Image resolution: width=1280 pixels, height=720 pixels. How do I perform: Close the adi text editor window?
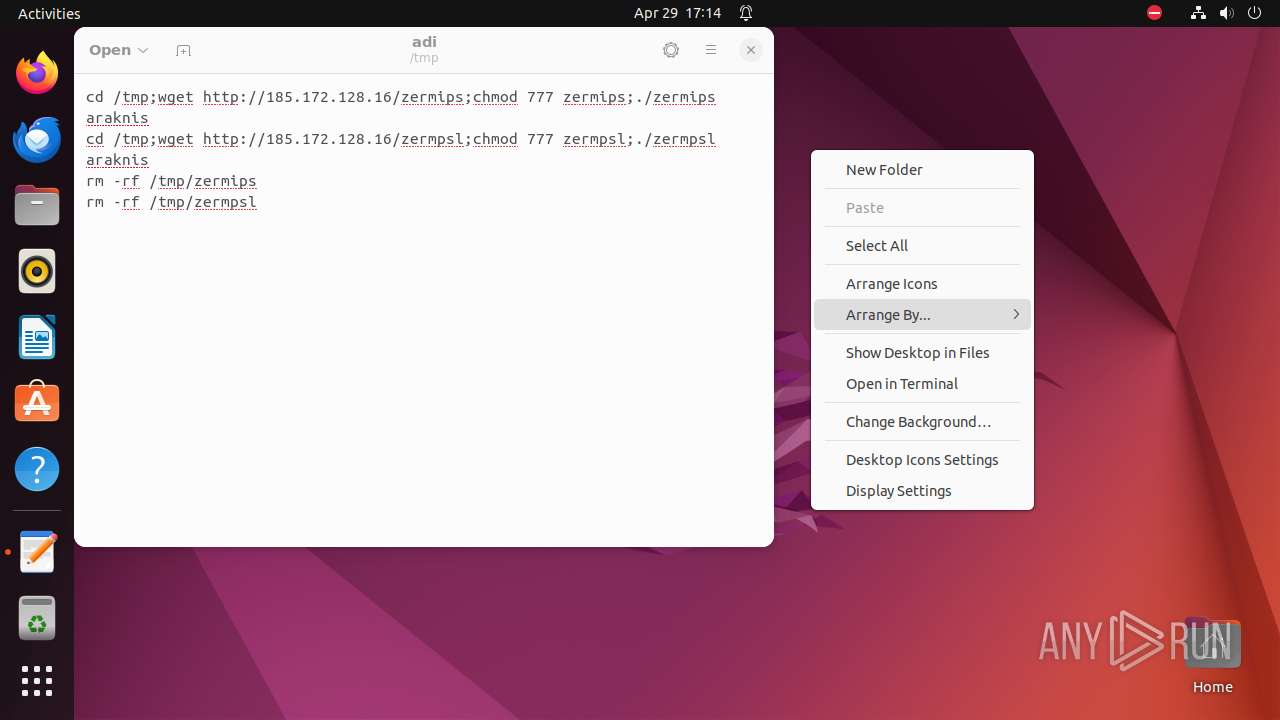pyautogui.click(x=751, y=50)
